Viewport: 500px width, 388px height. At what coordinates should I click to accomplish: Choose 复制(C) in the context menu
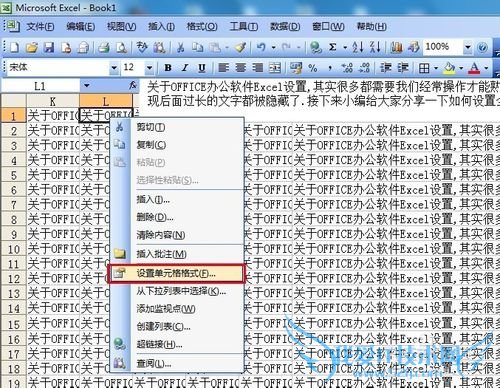pyautogui.click(x=176, y=145)
